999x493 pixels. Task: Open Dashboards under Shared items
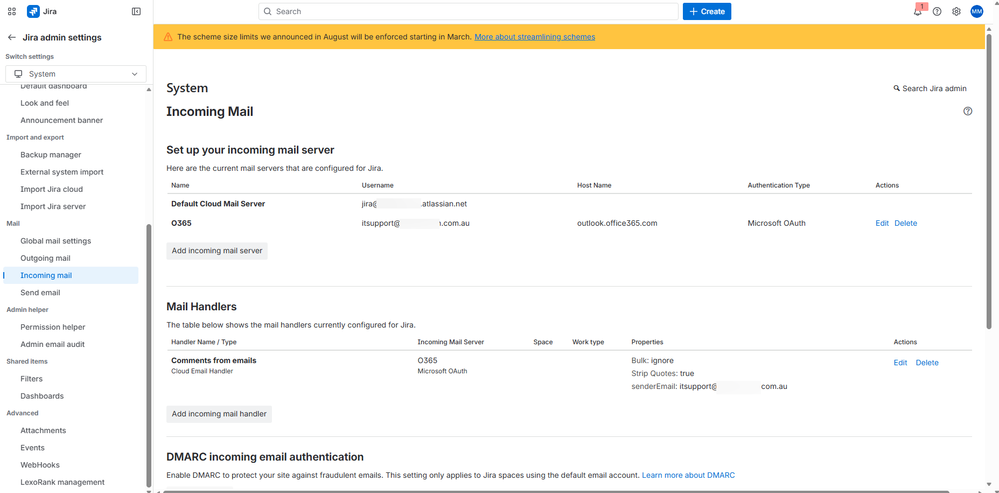(x=42, y=396)
